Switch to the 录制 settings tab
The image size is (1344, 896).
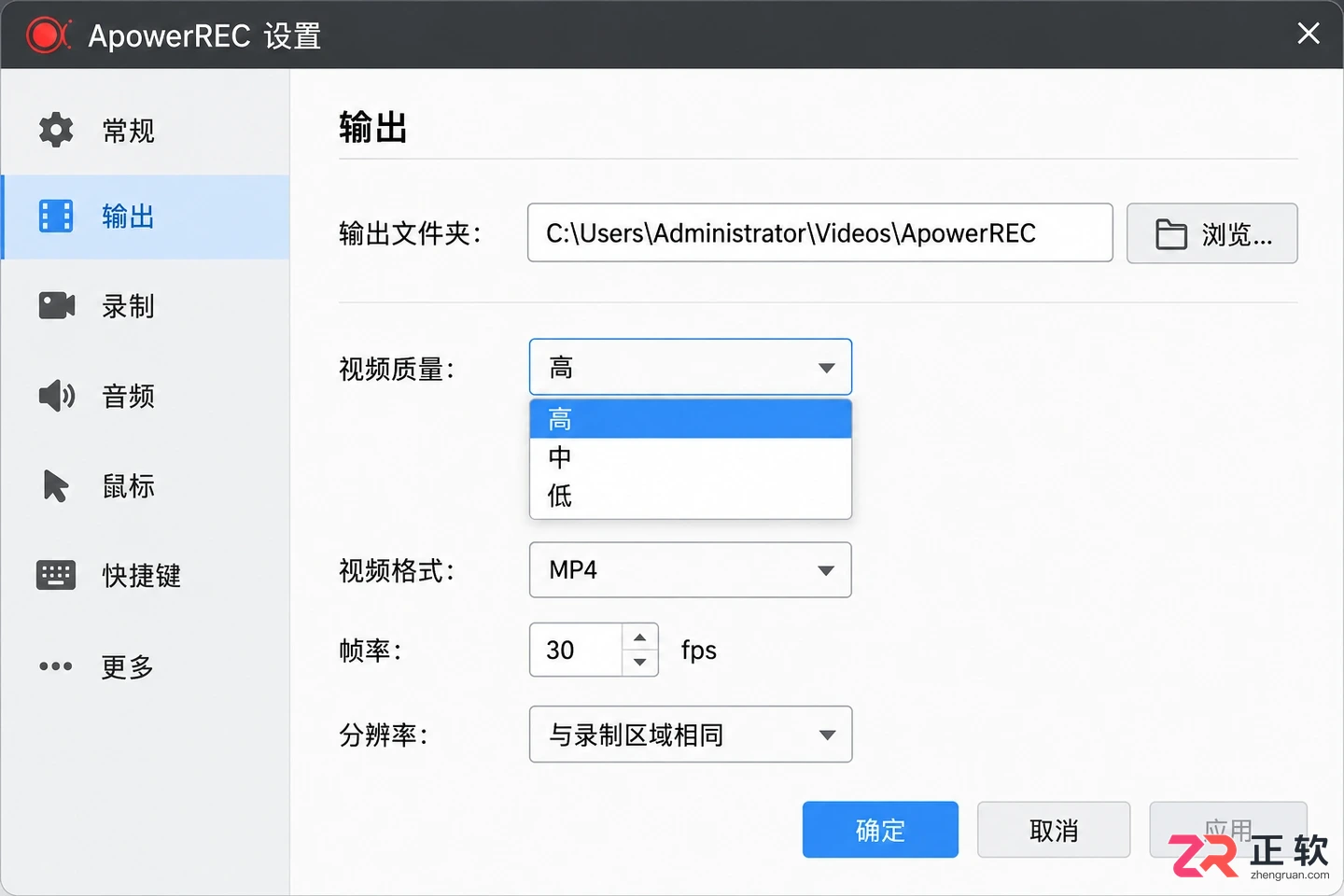tap(145, 305)
